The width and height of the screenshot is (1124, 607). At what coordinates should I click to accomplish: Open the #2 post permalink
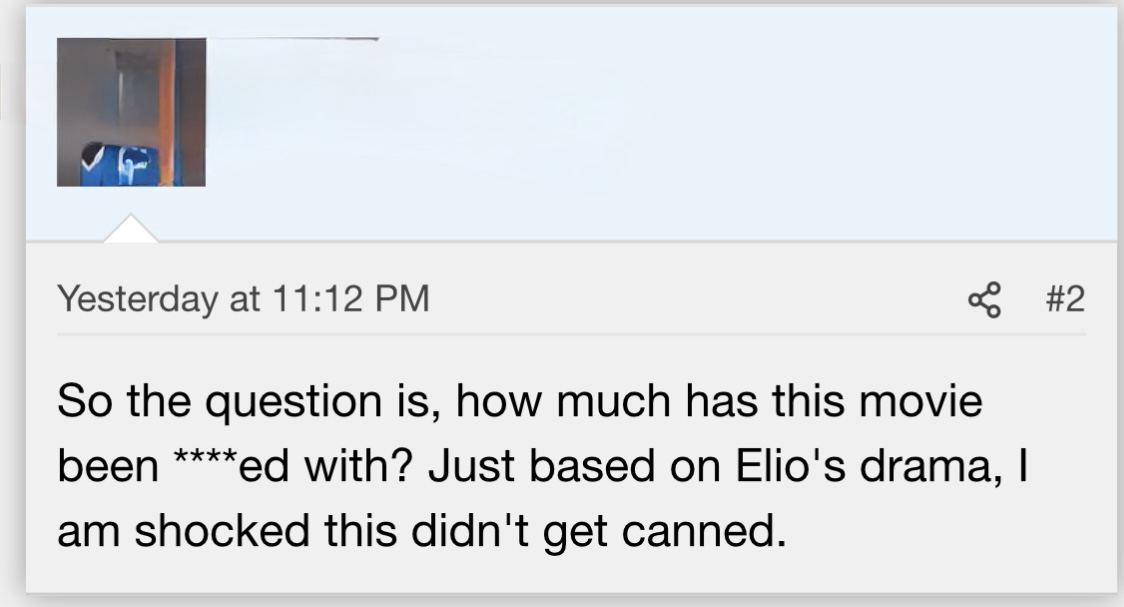click(x=1066, y=299)
